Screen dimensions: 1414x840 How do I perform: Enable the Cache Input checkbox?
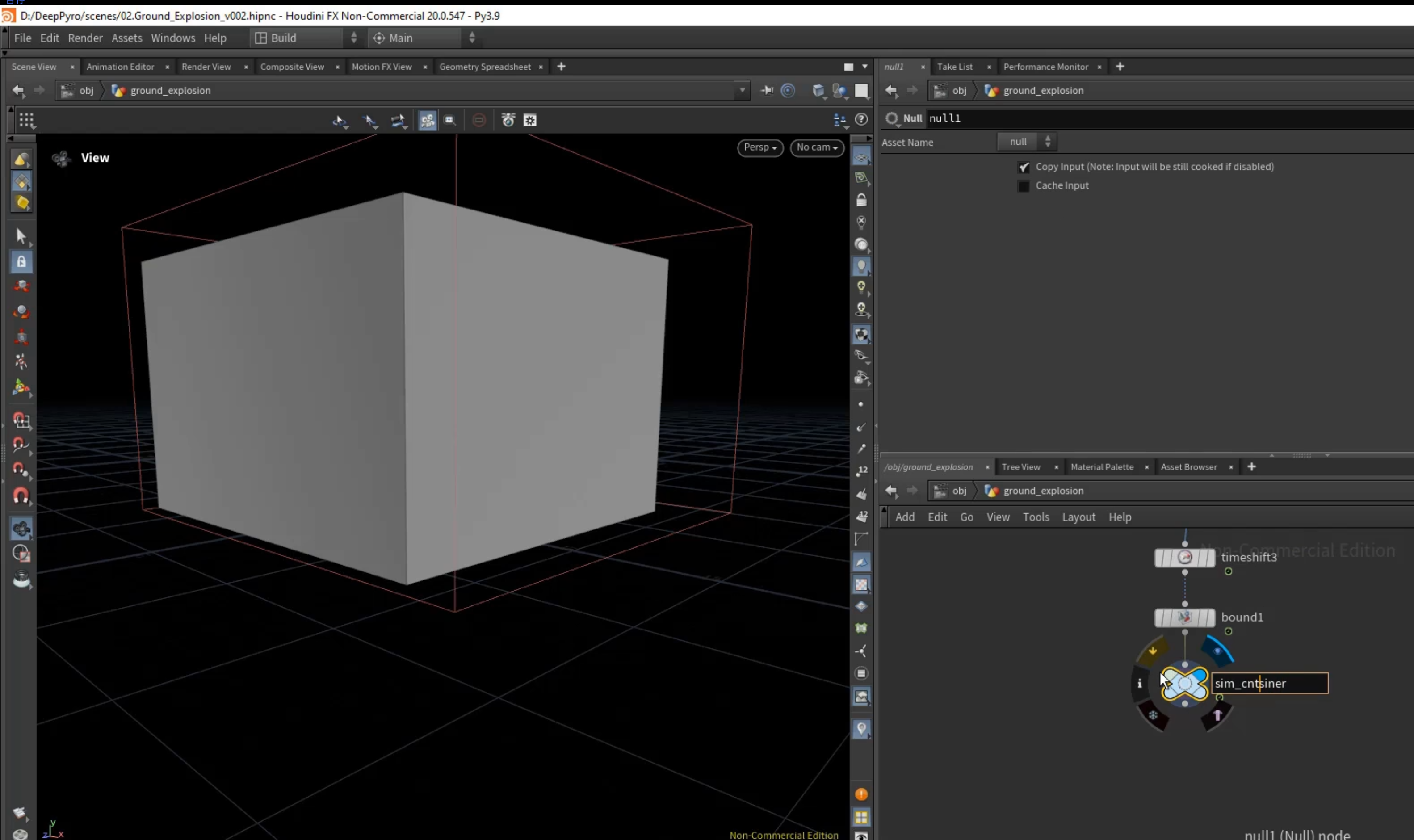(x=1023, y=186)
